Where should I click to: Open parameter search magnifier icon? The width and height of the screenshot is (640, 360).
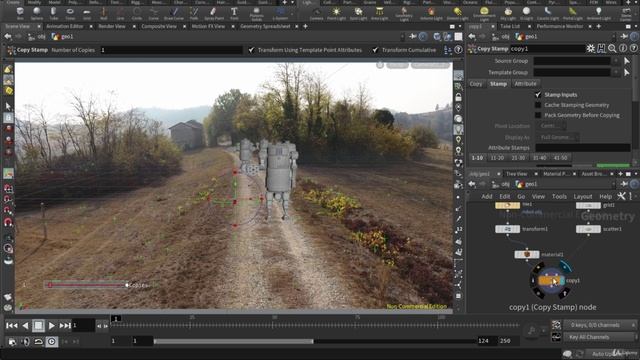pyautogui.click(x=612, y=49)
